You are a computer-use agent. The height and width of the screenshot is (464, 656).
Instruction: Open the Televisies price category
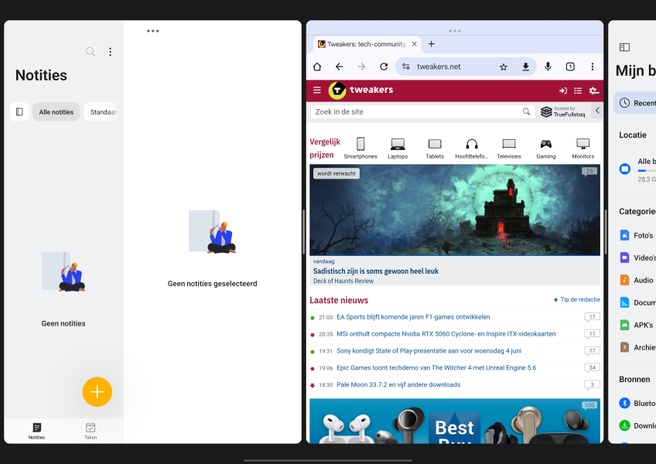pyautogui.click(x=509, y=148)
